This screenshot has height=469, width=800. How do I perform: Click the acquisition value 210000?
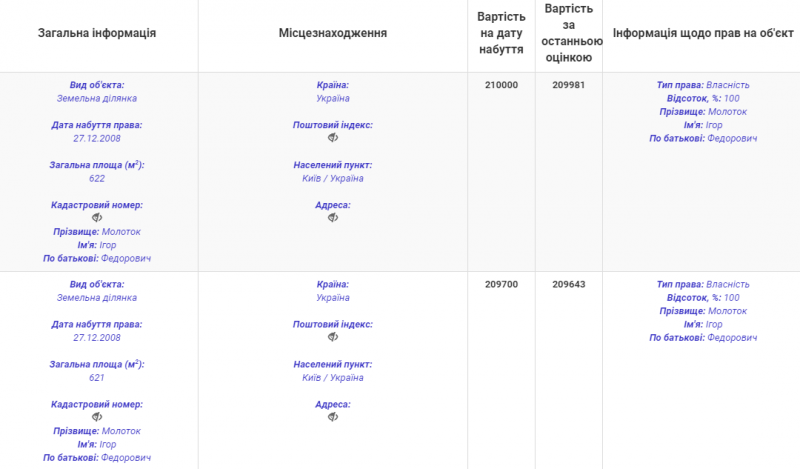pyautogui.click(x=501, y=85)
